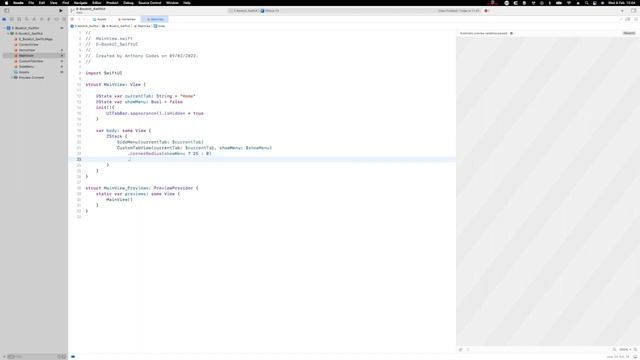Open the Apple menu

pyautogui.click(x=6, y=3)
